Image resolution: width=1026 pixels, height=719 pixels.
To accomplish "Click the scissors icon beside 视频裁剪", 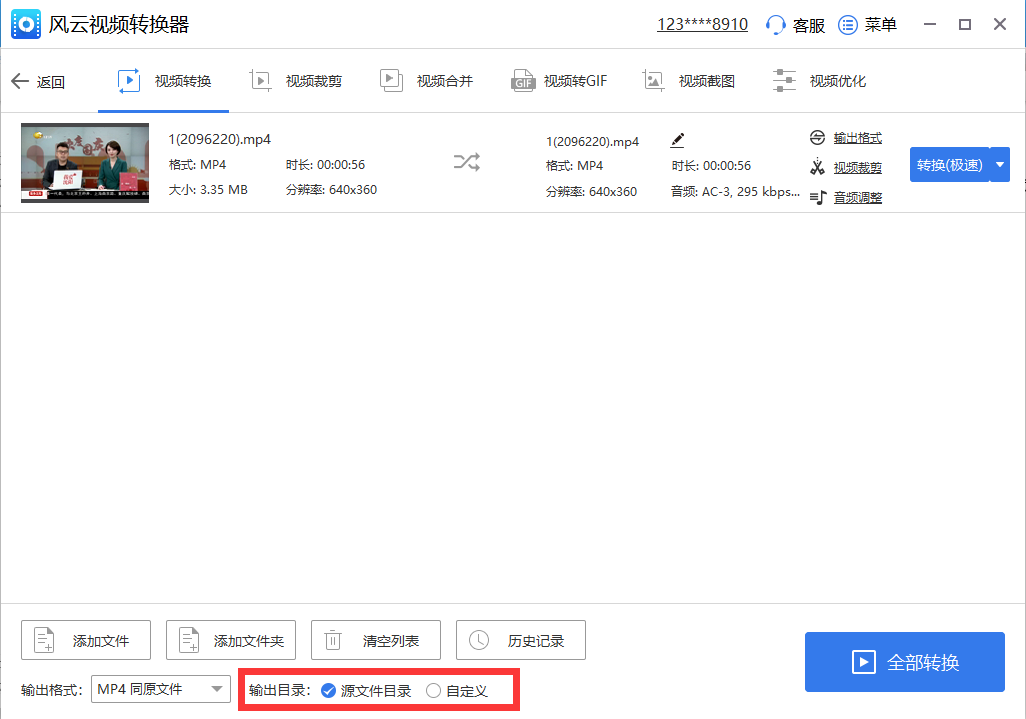I will coord(817,167).
